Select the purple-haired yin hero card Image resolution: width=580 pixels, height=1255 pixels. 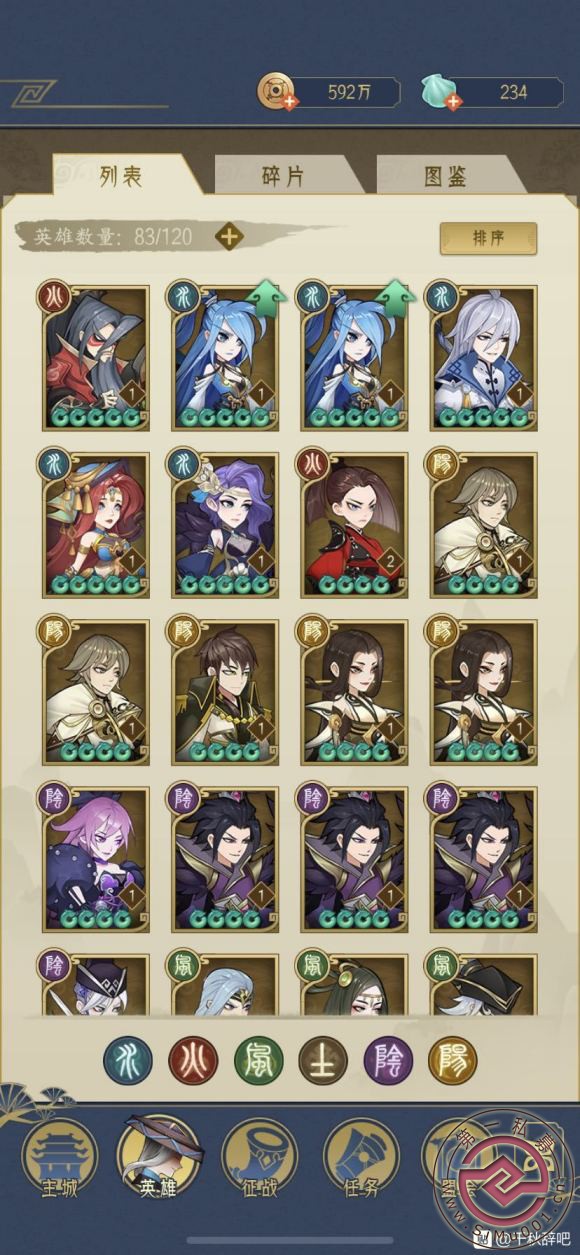coord(95,860)
